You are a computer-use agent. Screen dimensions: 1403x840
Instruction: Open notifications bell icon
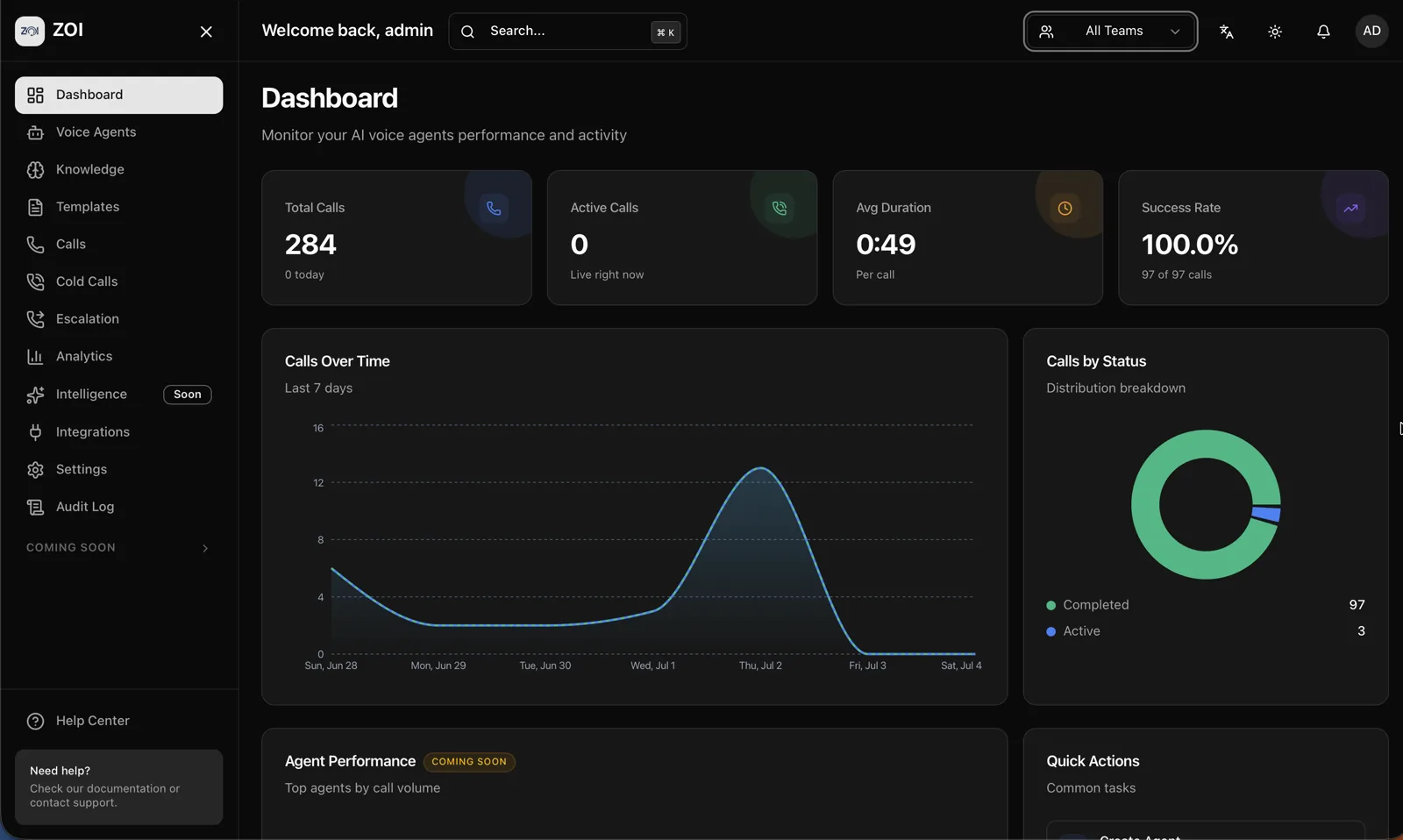1323,32
